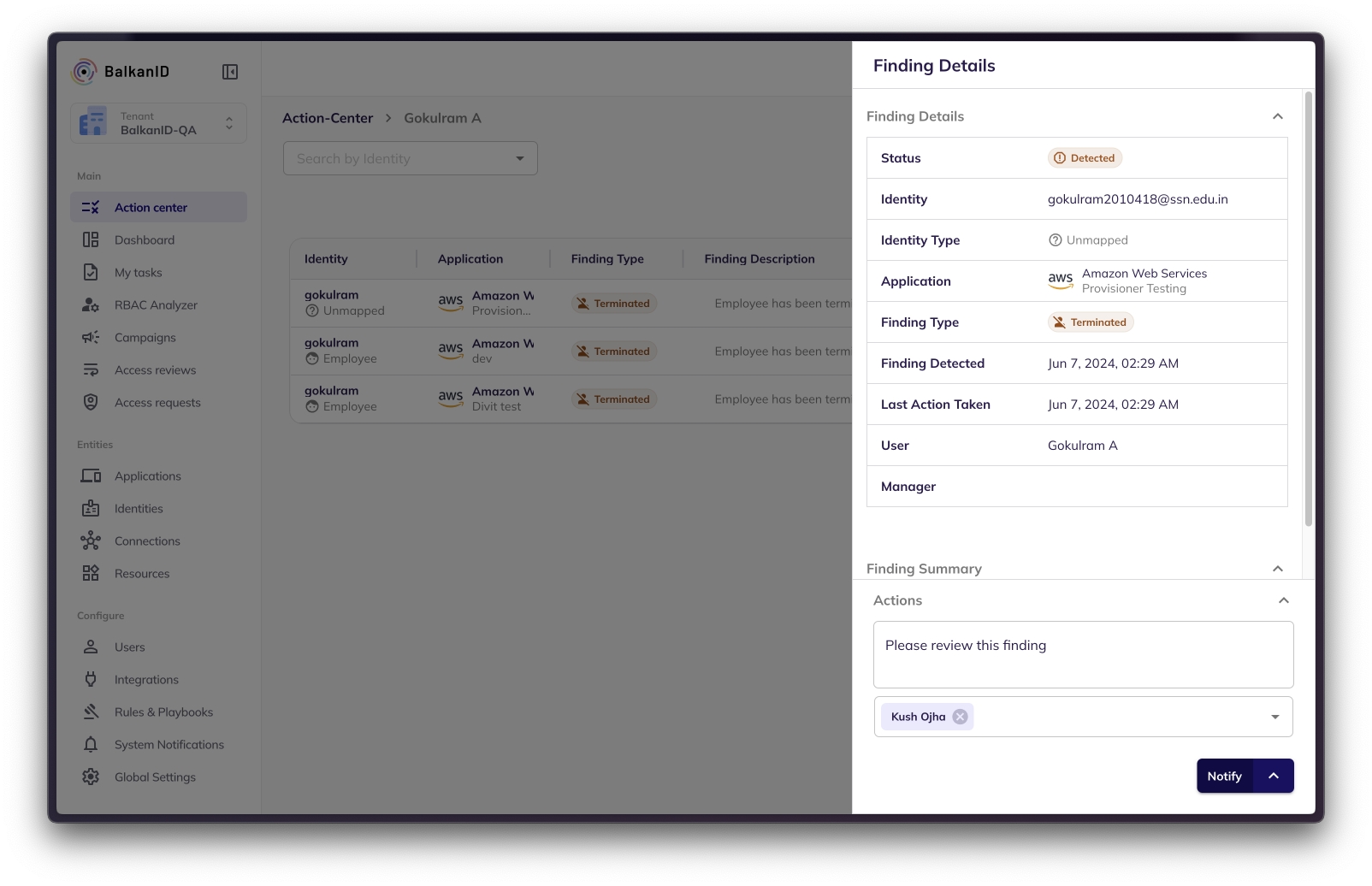Image resolution: width=1372 pixels, height=886 pixels.
Task: Click Terminated badge in the Divit test row
Action: [614, 399]
